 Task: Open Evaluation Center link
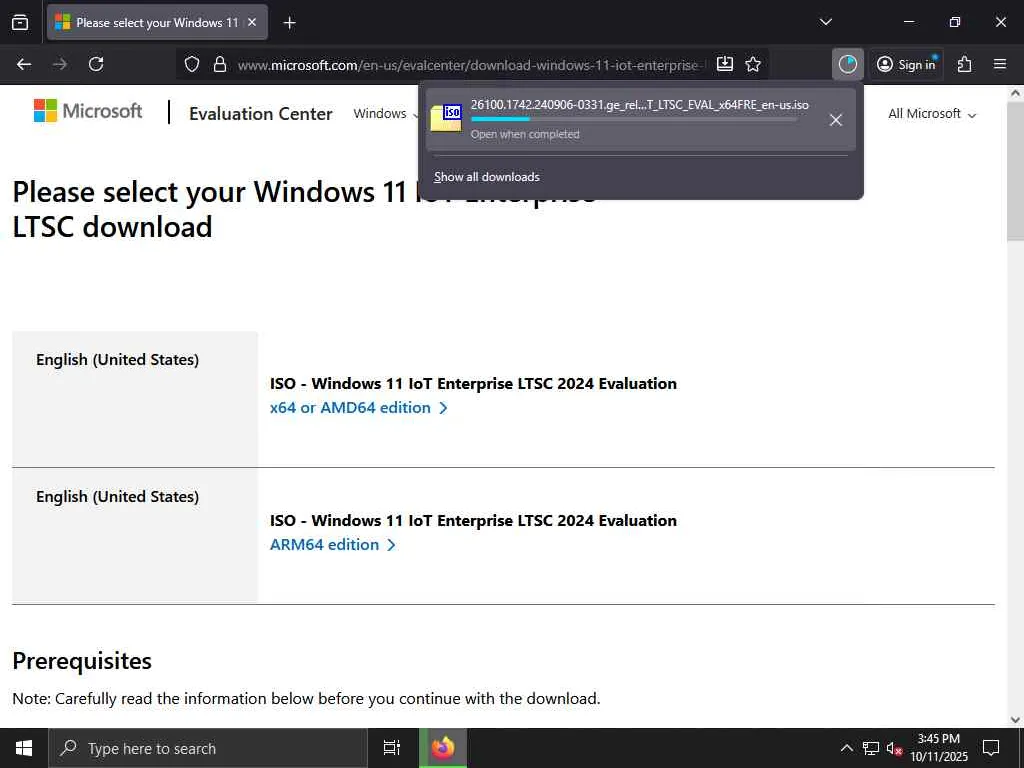[x=261, y=114]
